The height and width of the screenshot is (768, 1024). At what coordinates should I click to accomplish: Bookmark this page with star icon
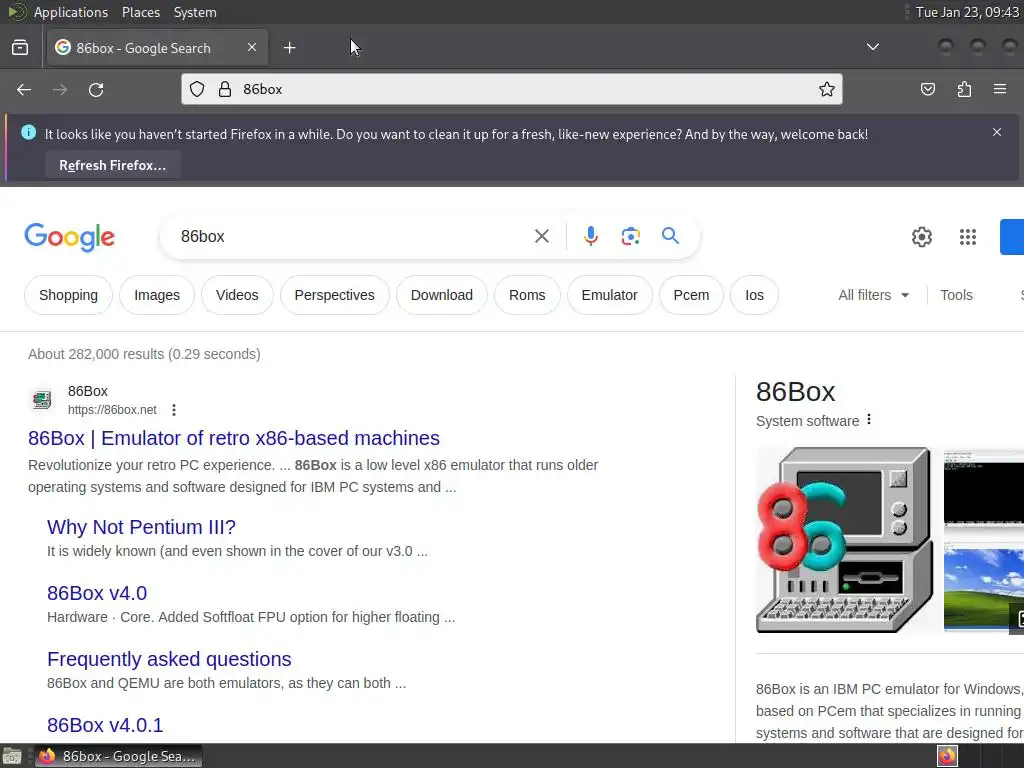click(827, 89)
